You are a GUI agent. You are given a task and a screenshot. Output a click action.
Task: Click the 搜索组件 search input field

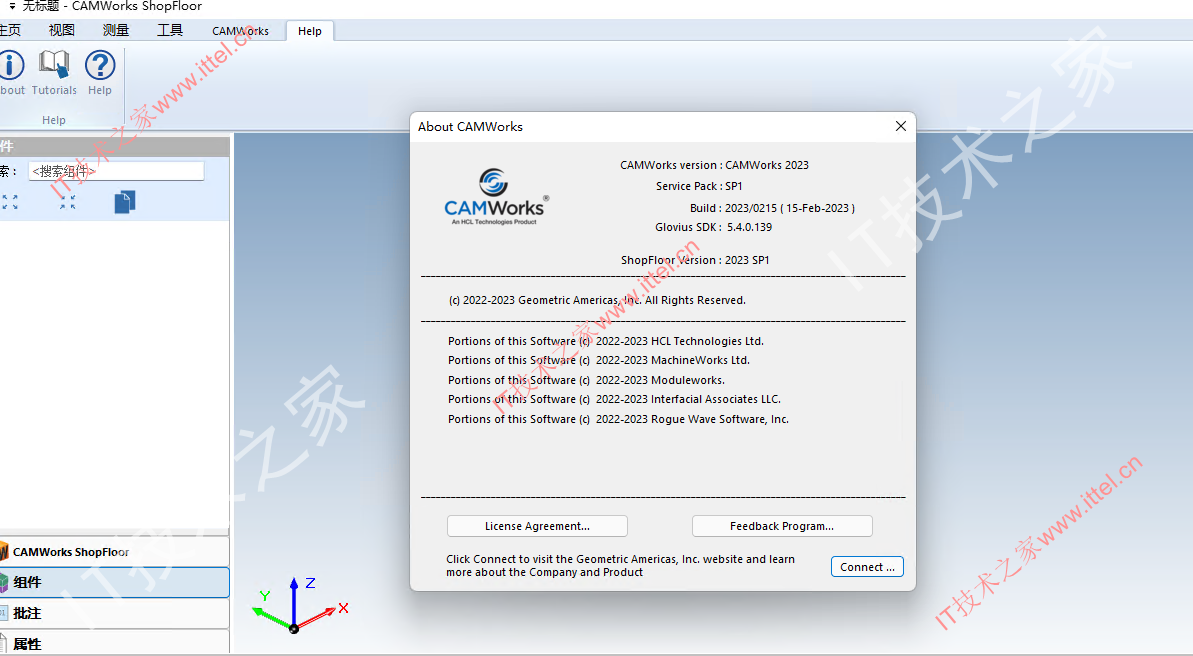116,171
